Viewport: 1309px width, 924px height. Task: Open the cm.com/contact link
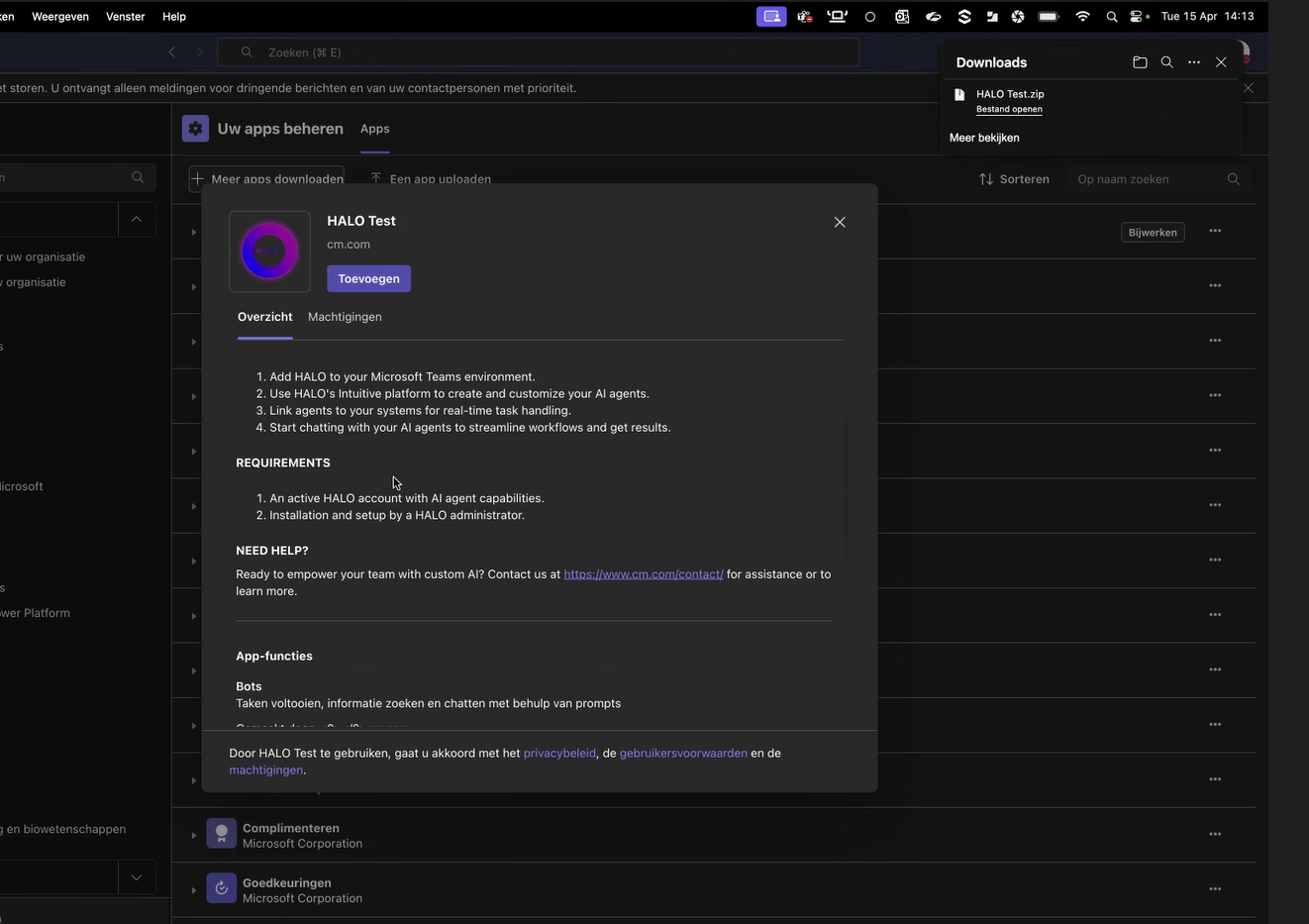[x=644, y=574]
